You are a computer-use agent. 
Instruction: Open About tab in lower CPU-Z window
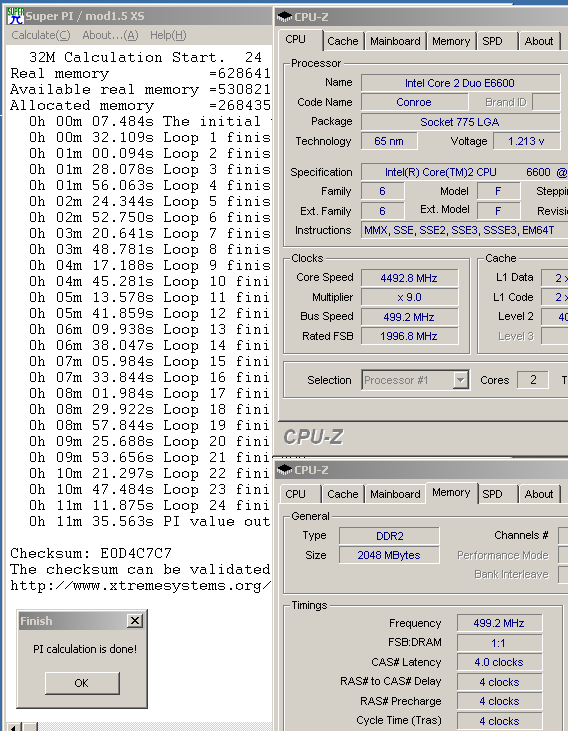[x=539, y=494]
